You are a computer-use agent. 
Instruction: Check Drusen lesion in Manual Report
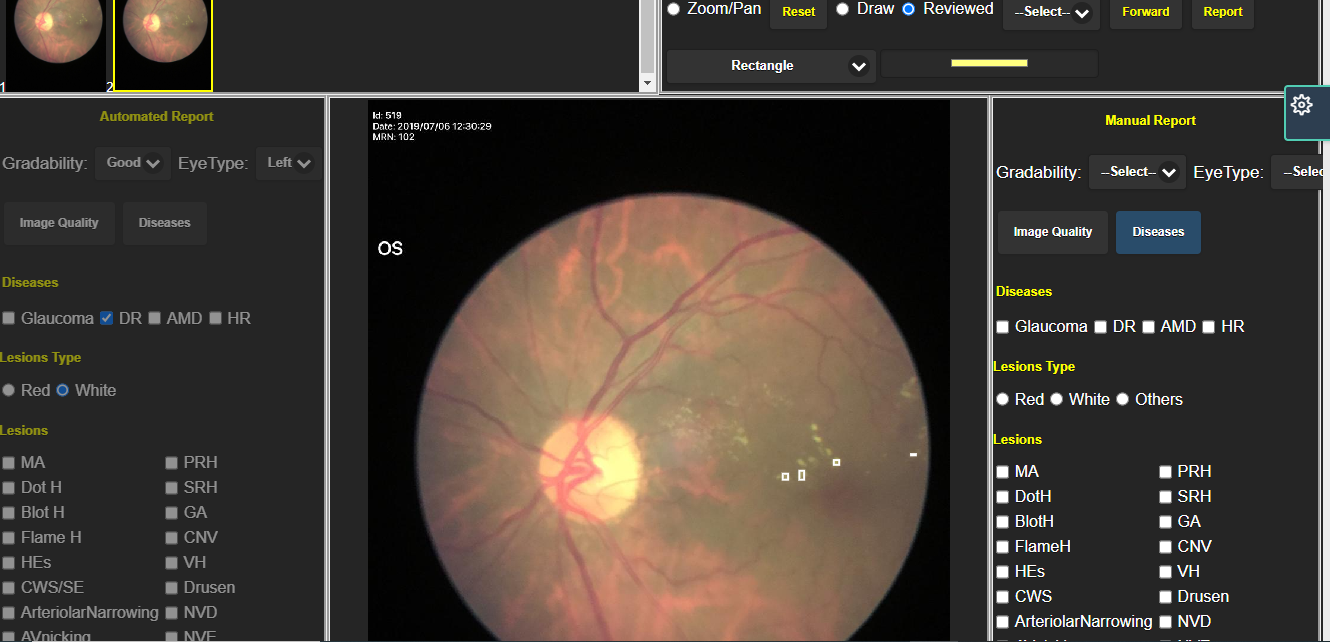click(1166, 597)
